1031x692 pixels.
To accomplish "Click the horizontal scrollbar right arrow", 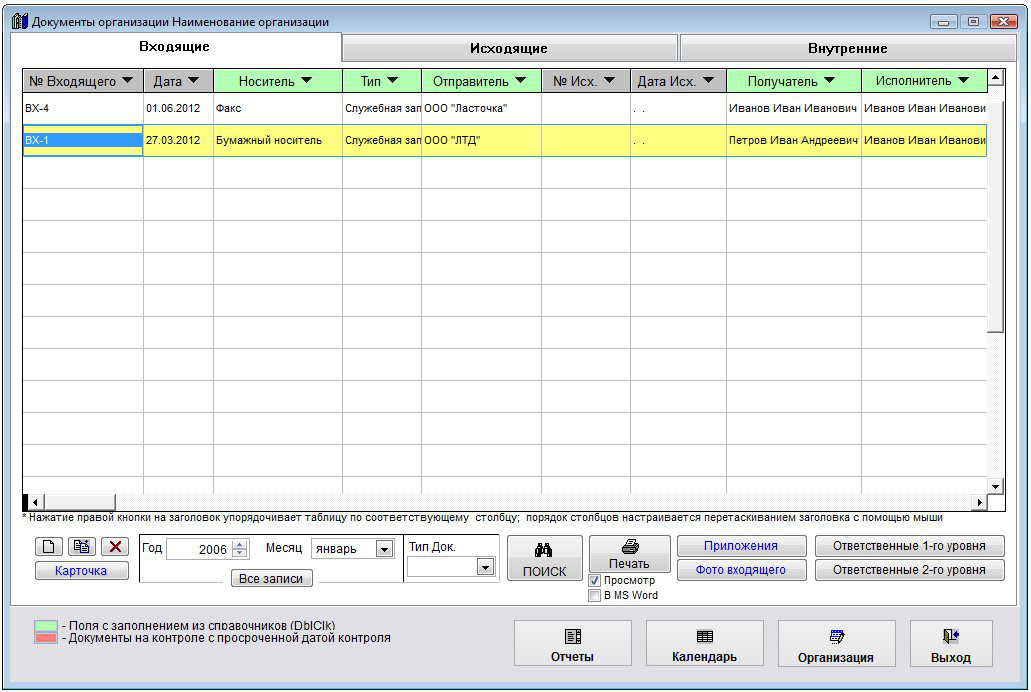I will (980, 502).
